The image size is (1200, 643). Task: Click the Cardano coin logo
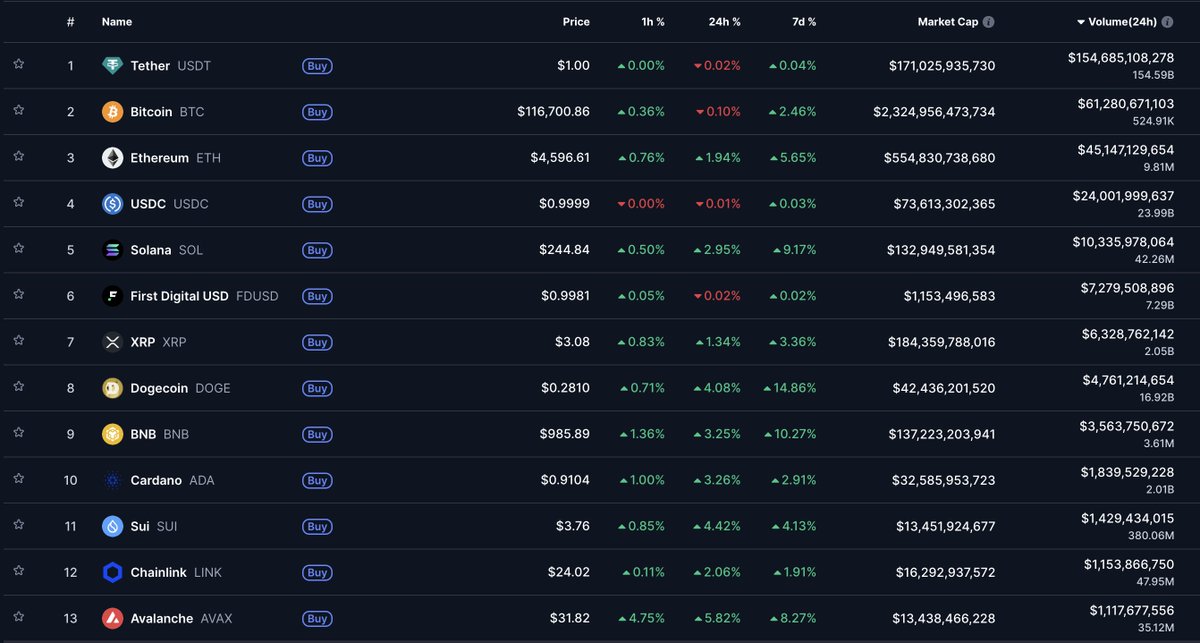click(112, 480)
